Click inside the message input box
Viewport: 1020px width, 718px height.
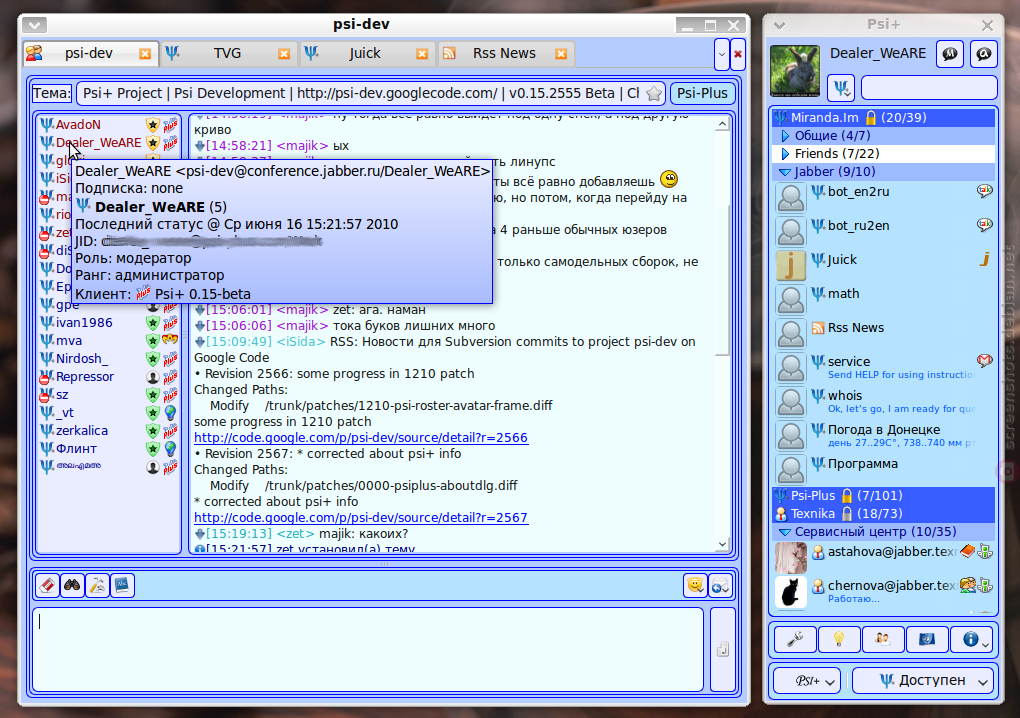(368, 649)
